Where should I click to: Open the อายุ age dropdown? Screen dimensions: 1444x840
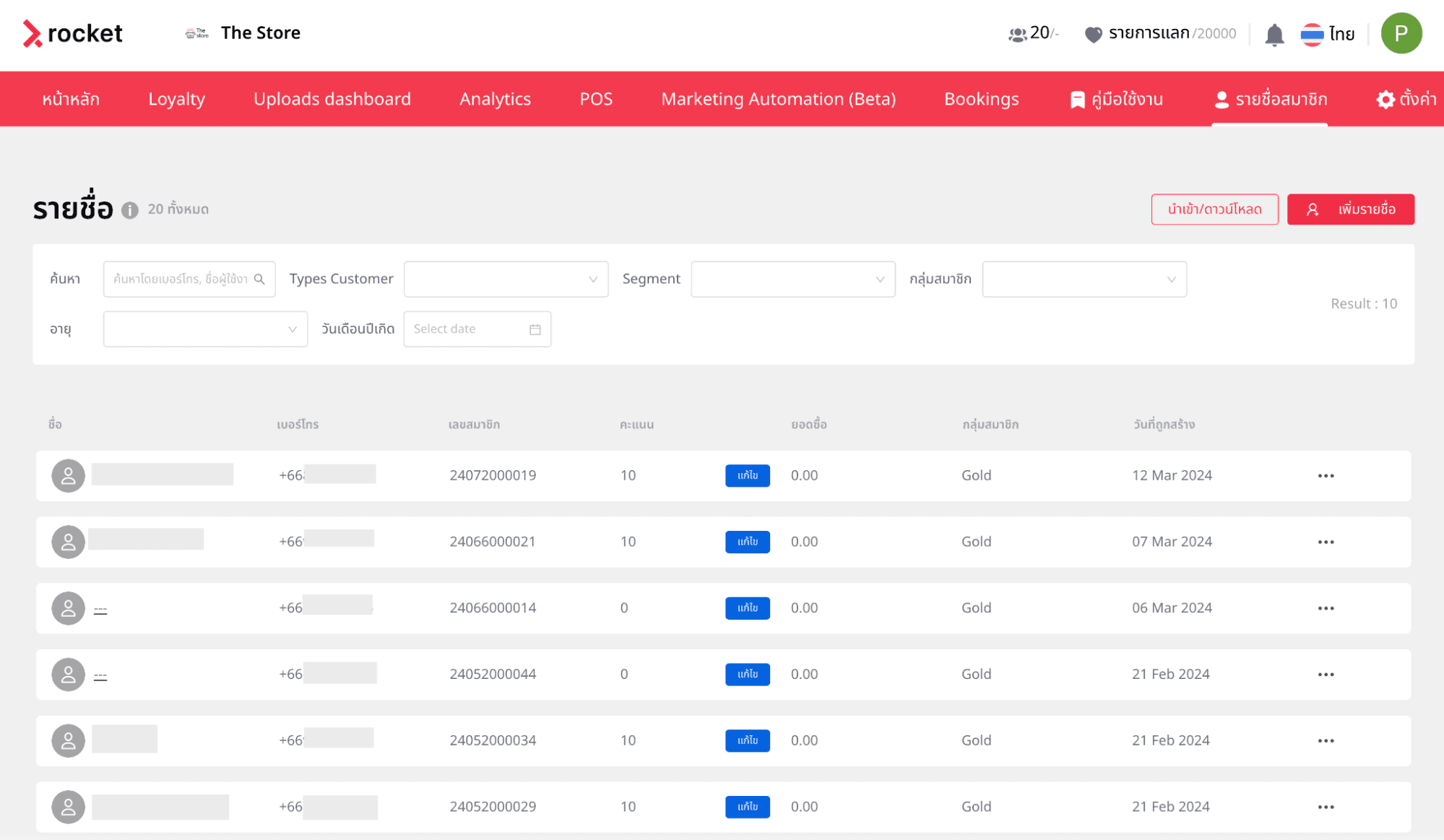click(x=205, y=329)
